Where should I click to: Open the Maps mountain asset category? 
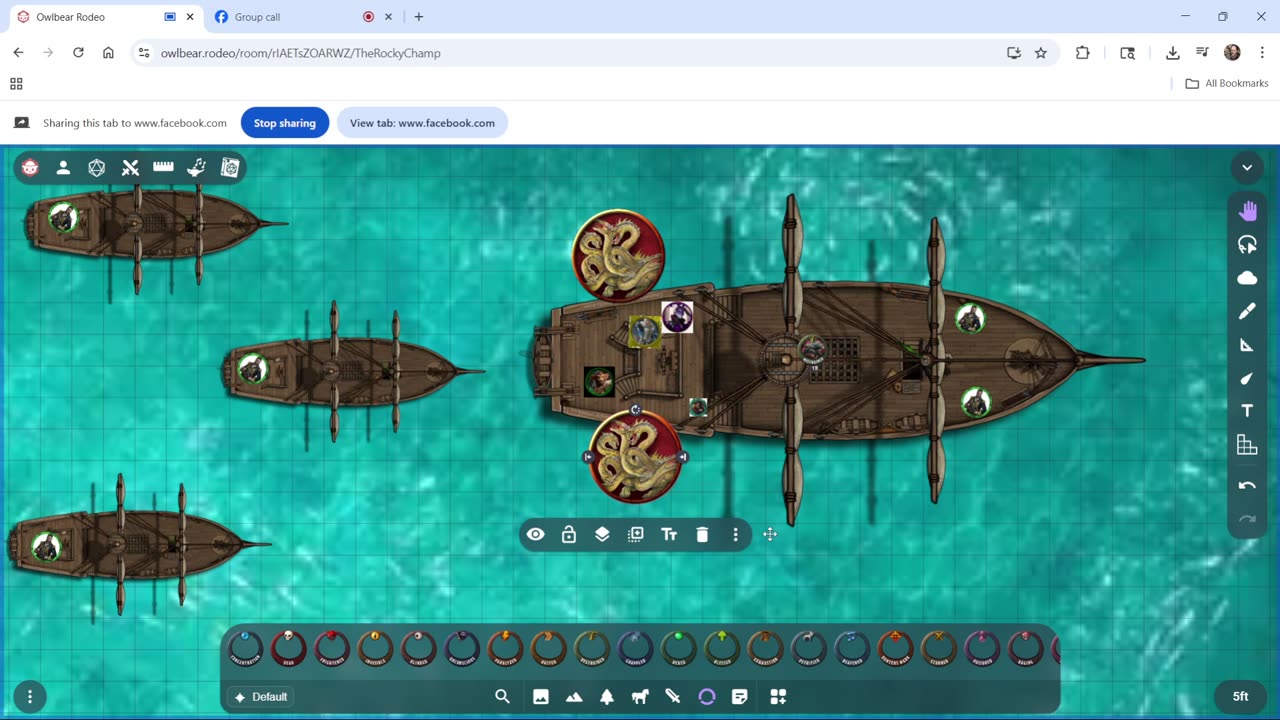[x=574, y=697]
